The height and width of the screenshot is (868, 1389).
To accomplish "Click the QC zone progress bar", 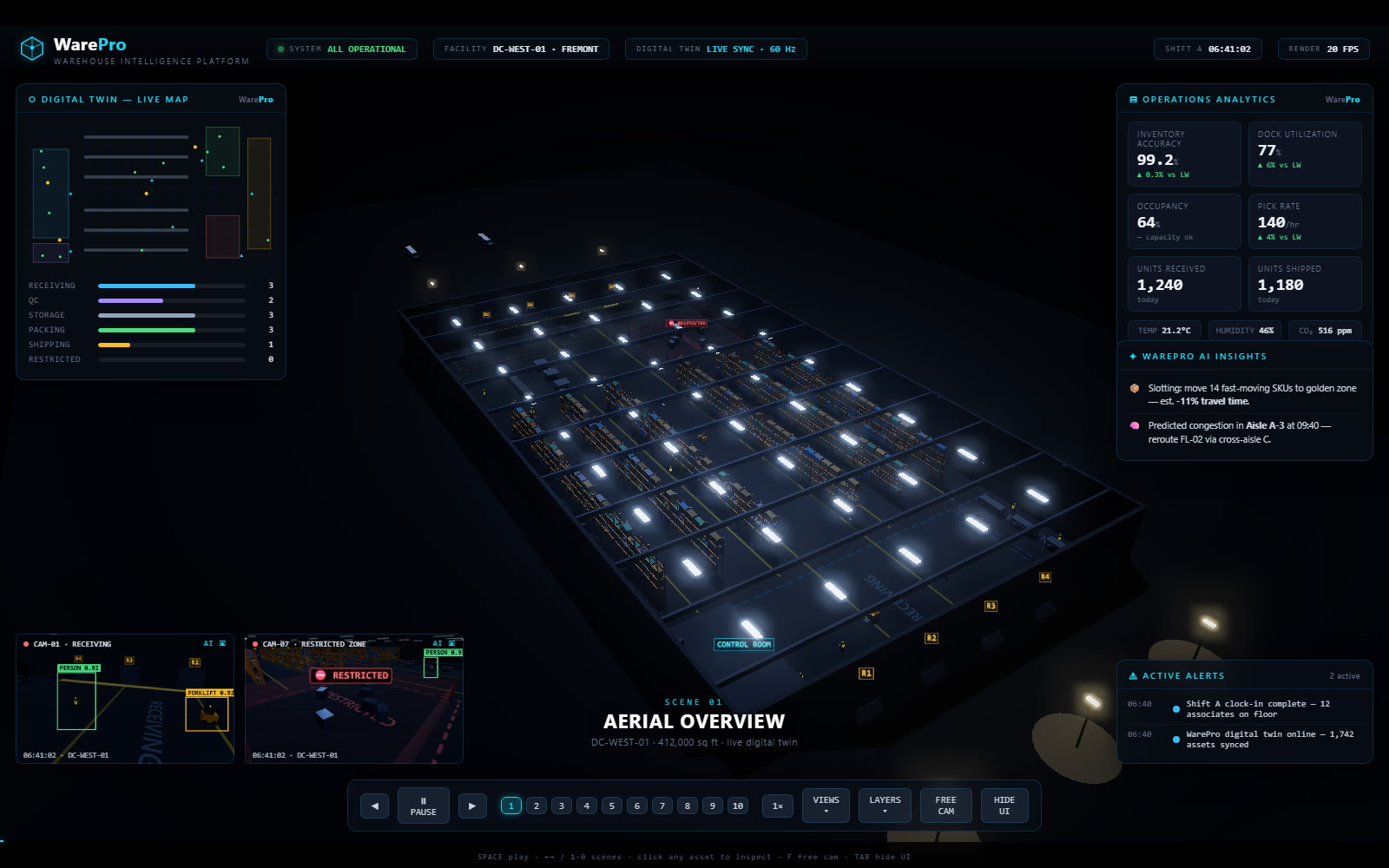I will pos(172,300).
